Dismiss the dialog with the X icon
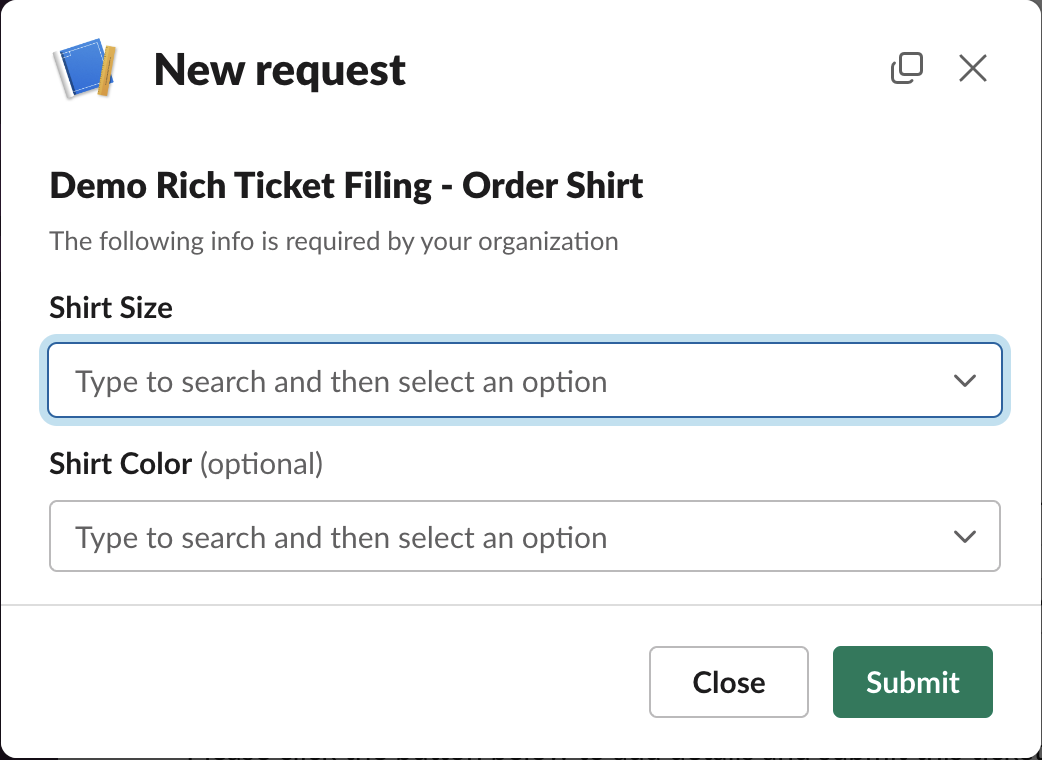1042x760 pixels. [972, 69]
